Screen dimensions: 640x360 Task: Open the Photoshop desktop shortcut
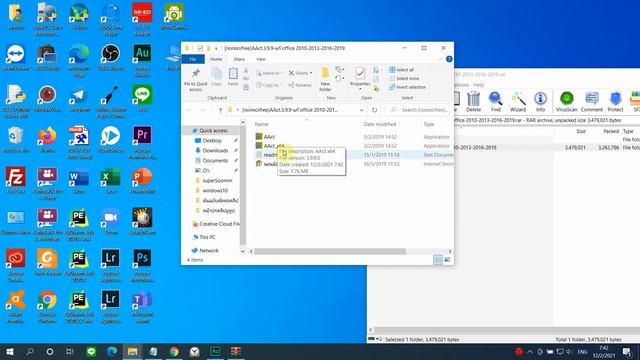click(x=142, y=264)
